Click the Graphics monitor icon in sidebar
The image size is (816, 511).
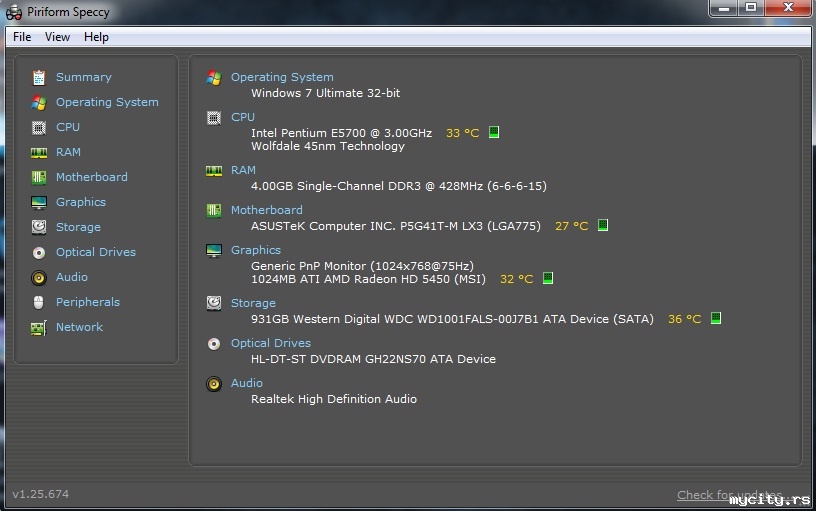(x=39, y=202)
